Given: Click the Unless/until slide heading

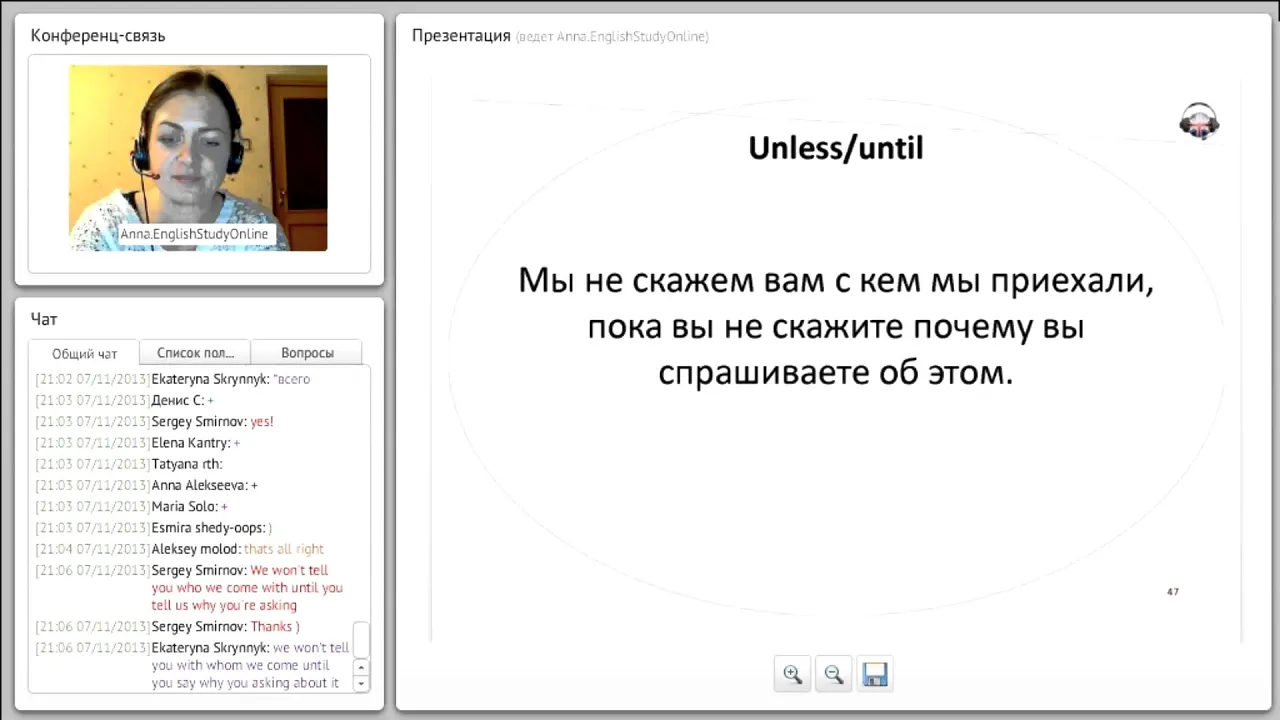Looking at the screenshot, I should 836,148.
